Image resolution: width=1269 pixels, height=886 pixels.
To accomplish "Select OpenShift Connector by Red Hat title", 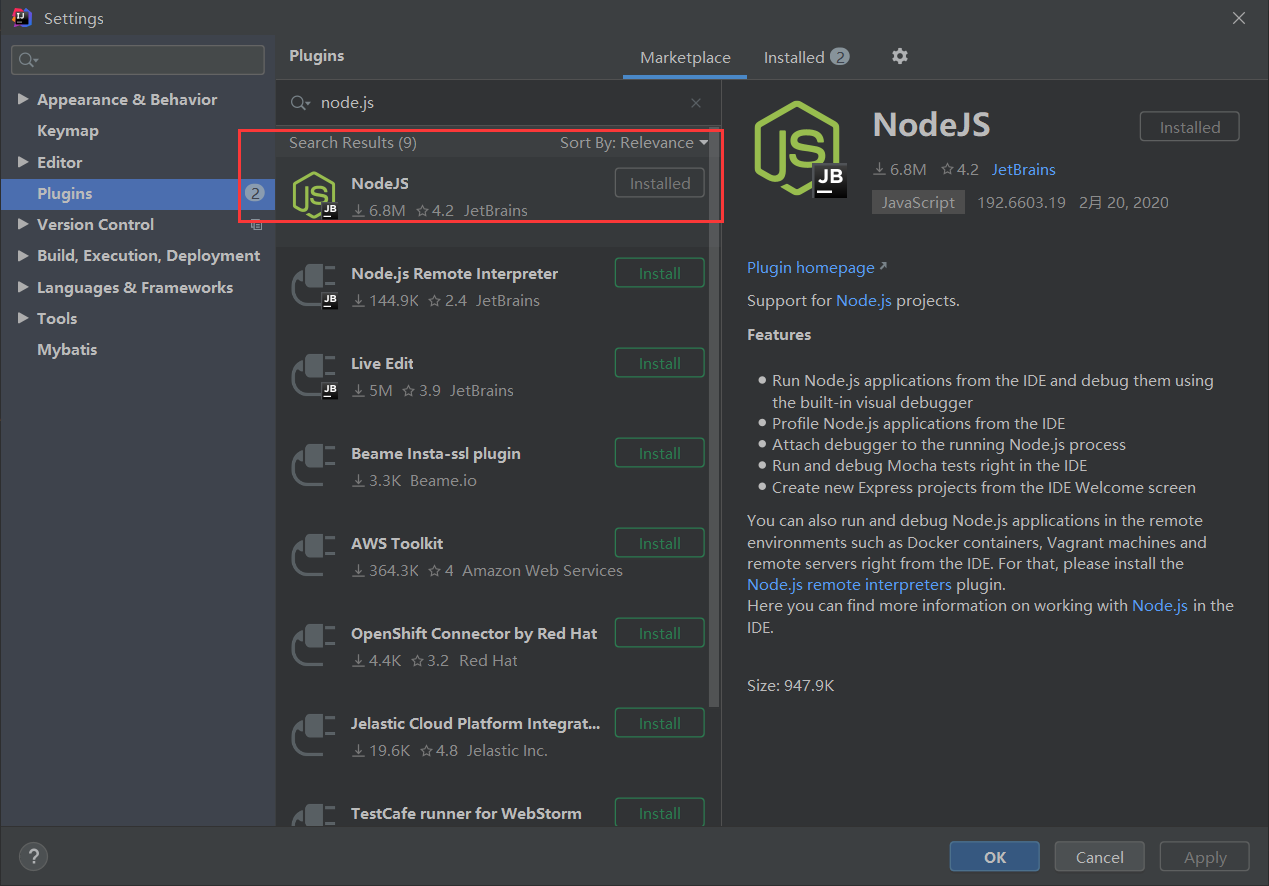I will (x=474, y=633).
